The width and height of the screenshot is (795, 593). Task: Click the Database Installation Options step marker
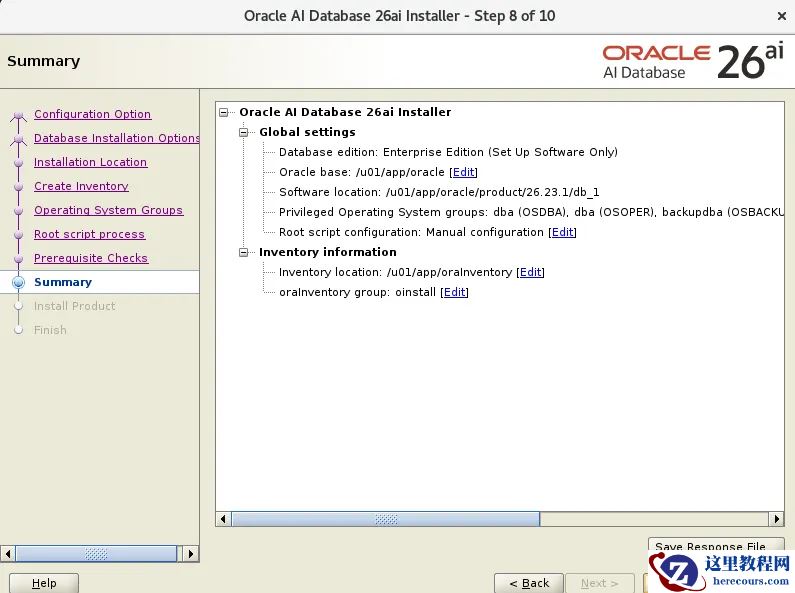(x=19, y=140)
